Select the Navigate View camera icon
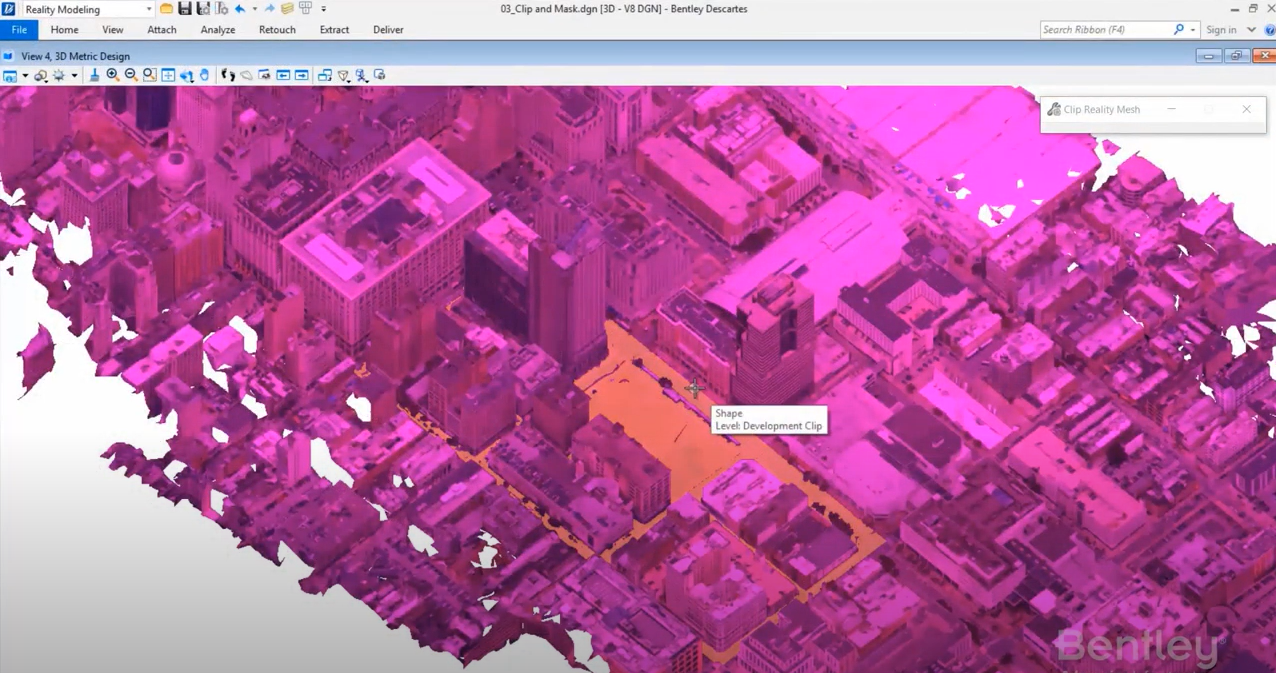1276x673 pixels. 265,75
